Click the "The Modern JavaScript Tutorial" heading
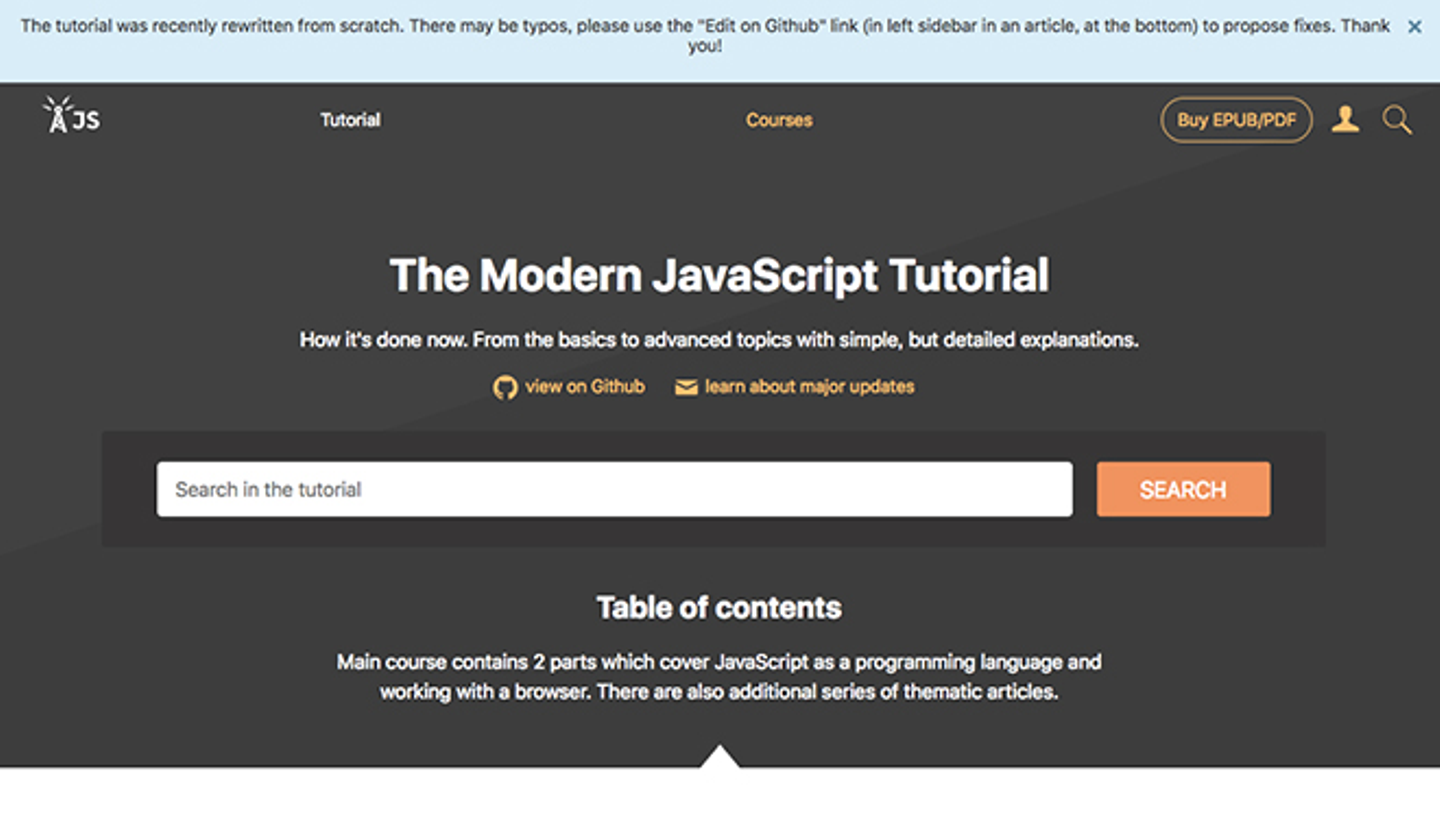This screenshot has width=1440, height=829. [x=719, y=275]
